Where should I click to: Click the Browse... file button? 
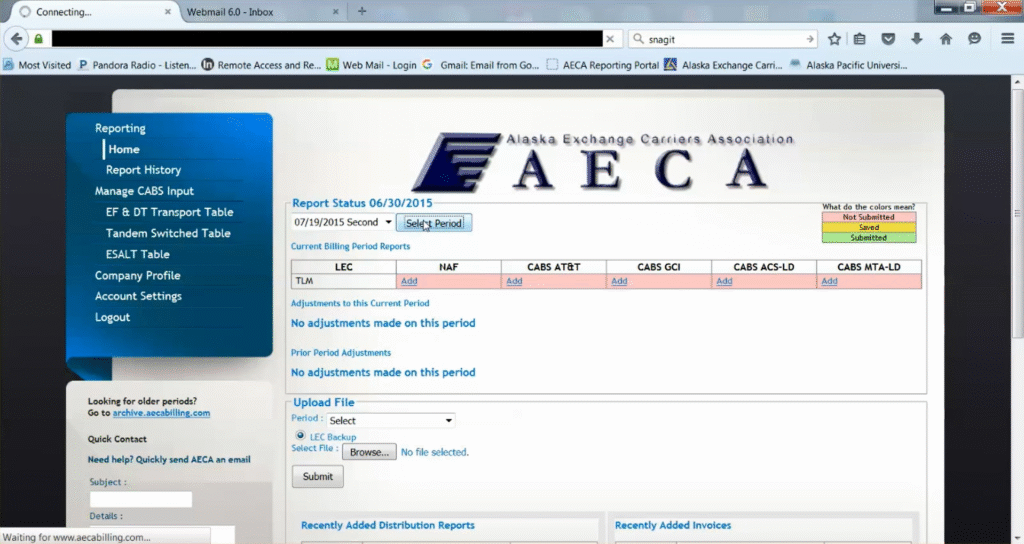pos(369,452)
